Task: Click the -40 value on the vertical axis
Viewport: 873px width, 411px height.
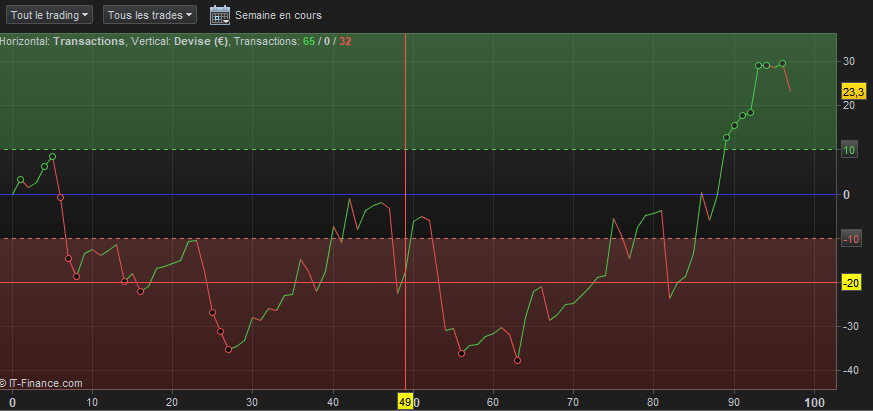Action: click(x=851, y=370)
